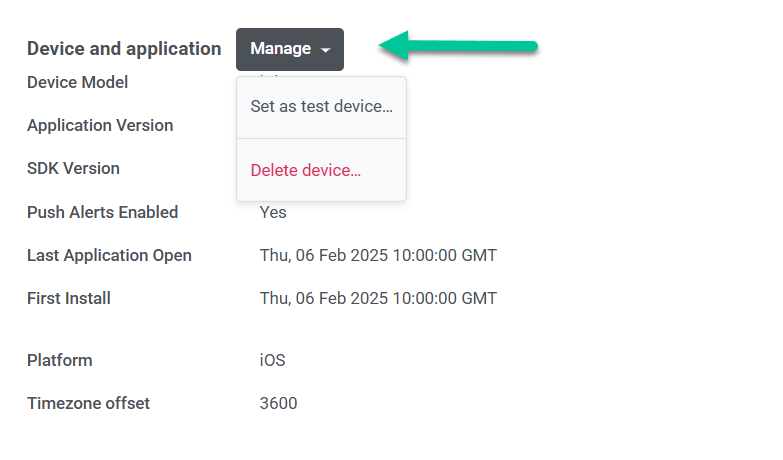Select the "iOS" platform value
This screenshot has width=783, height=460.
(x=272, y=360)
